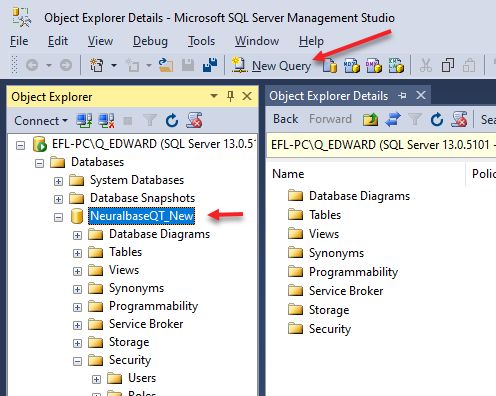Collapse the Databases folder node
Screen dimensions: 496x396
(39, 163)
